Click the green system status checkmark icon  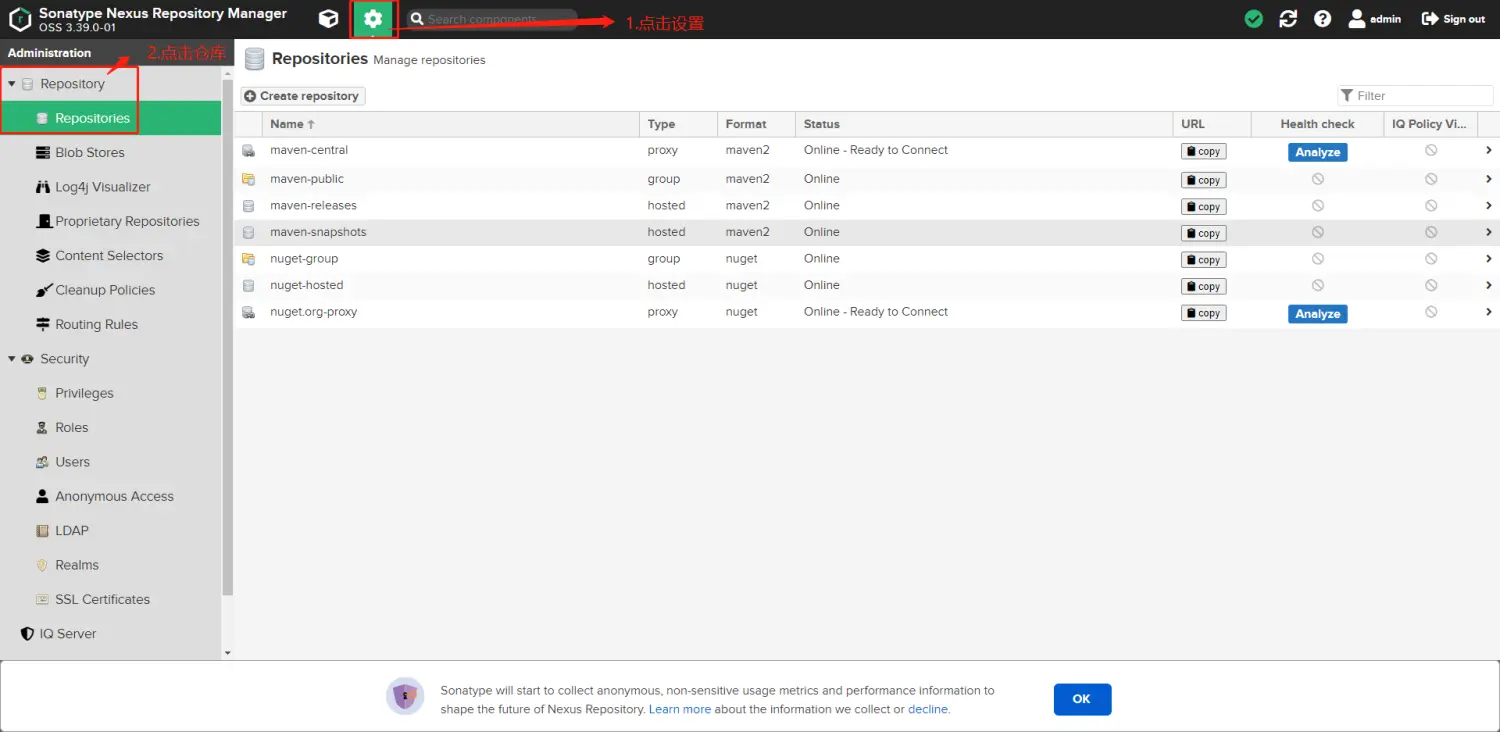pyautogui.click(x=1253, y=19)
